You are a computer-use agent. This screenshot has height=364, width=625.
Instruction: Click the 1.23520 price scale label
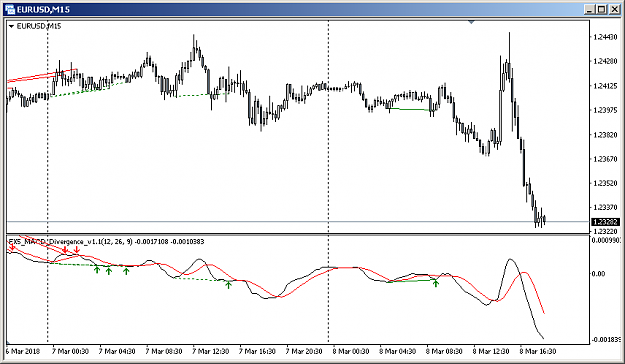click(x=605, y=183)
